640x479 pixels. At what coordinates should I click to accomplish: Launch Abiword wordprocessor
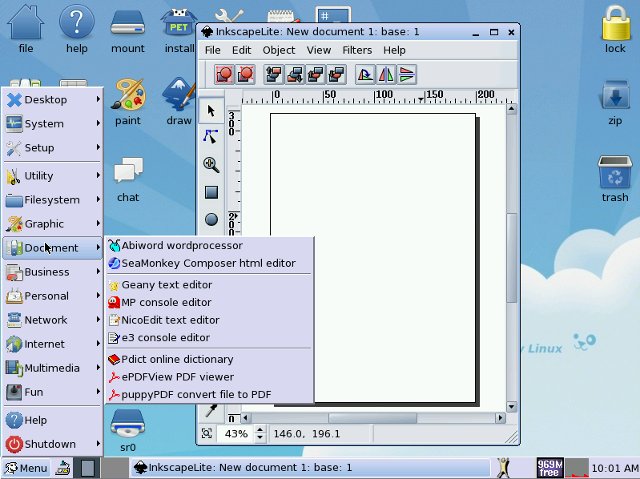[x=209, y=246]
